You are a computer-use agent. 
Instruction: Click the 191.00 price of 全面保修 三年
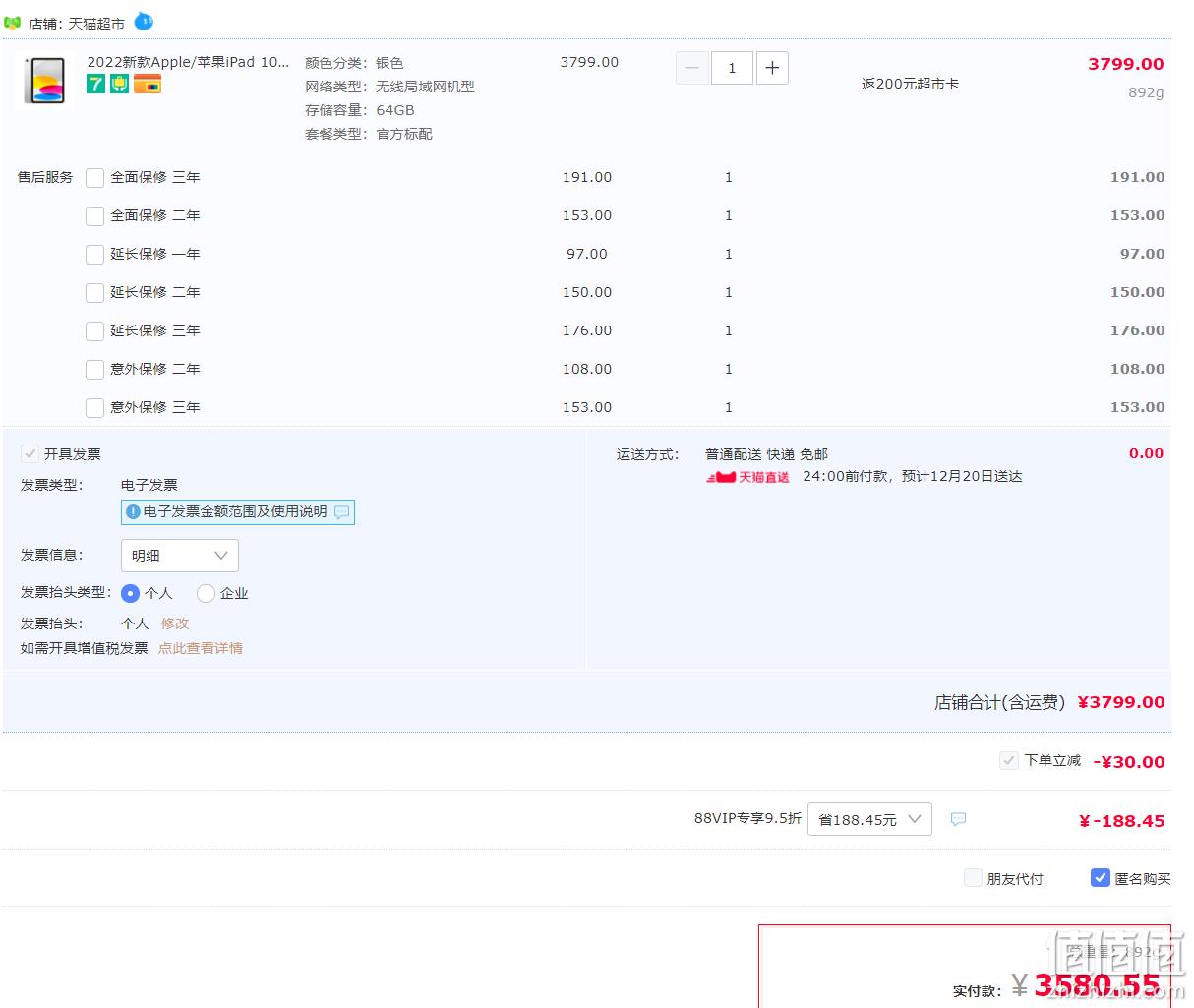click(x=587, y=177)
